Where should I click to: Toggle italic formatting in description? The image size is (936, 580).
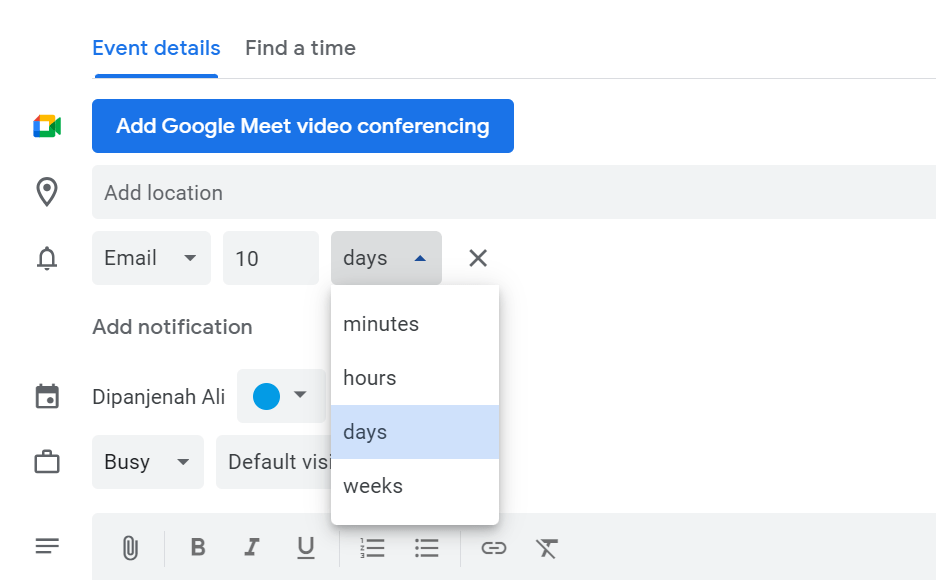point(252,547)
